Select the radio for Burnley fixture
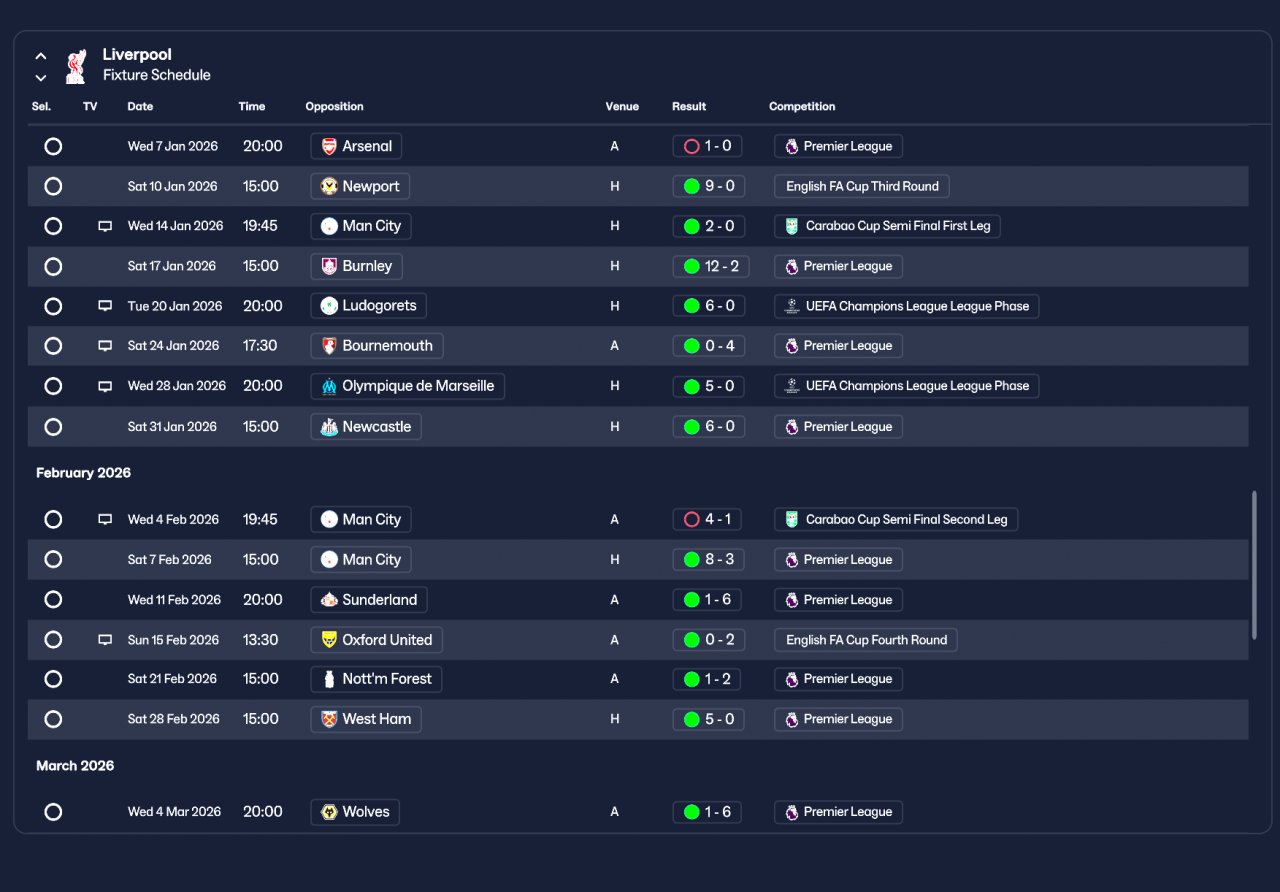 (x=53, y=266)
